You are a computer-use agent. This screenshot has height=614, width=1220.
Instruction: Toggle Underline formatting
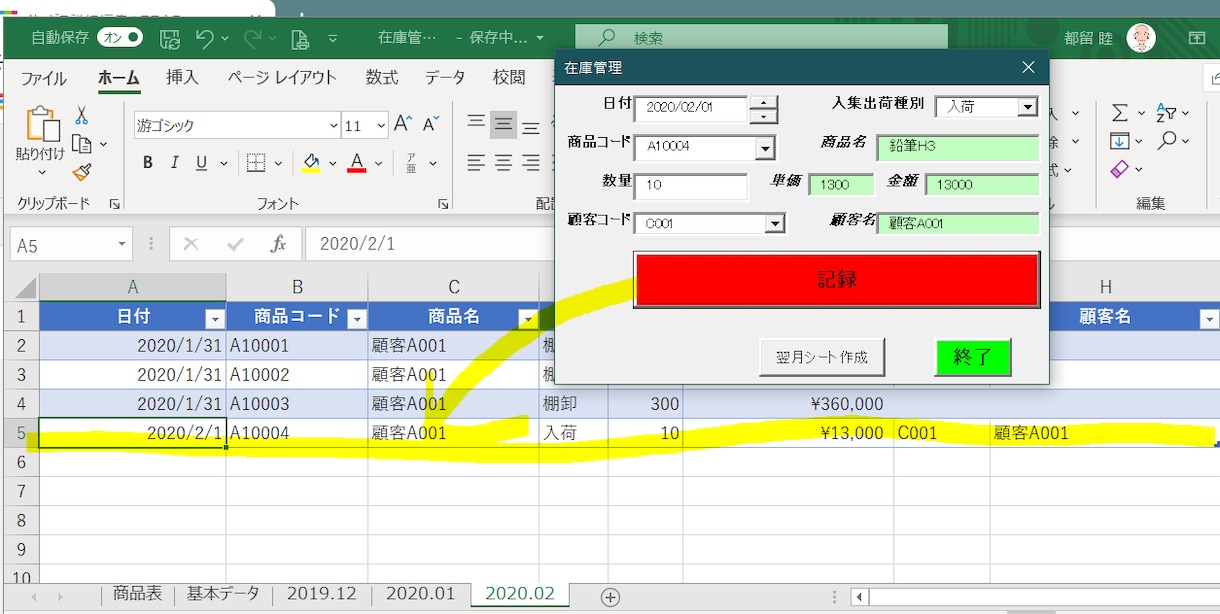point(201,163)
